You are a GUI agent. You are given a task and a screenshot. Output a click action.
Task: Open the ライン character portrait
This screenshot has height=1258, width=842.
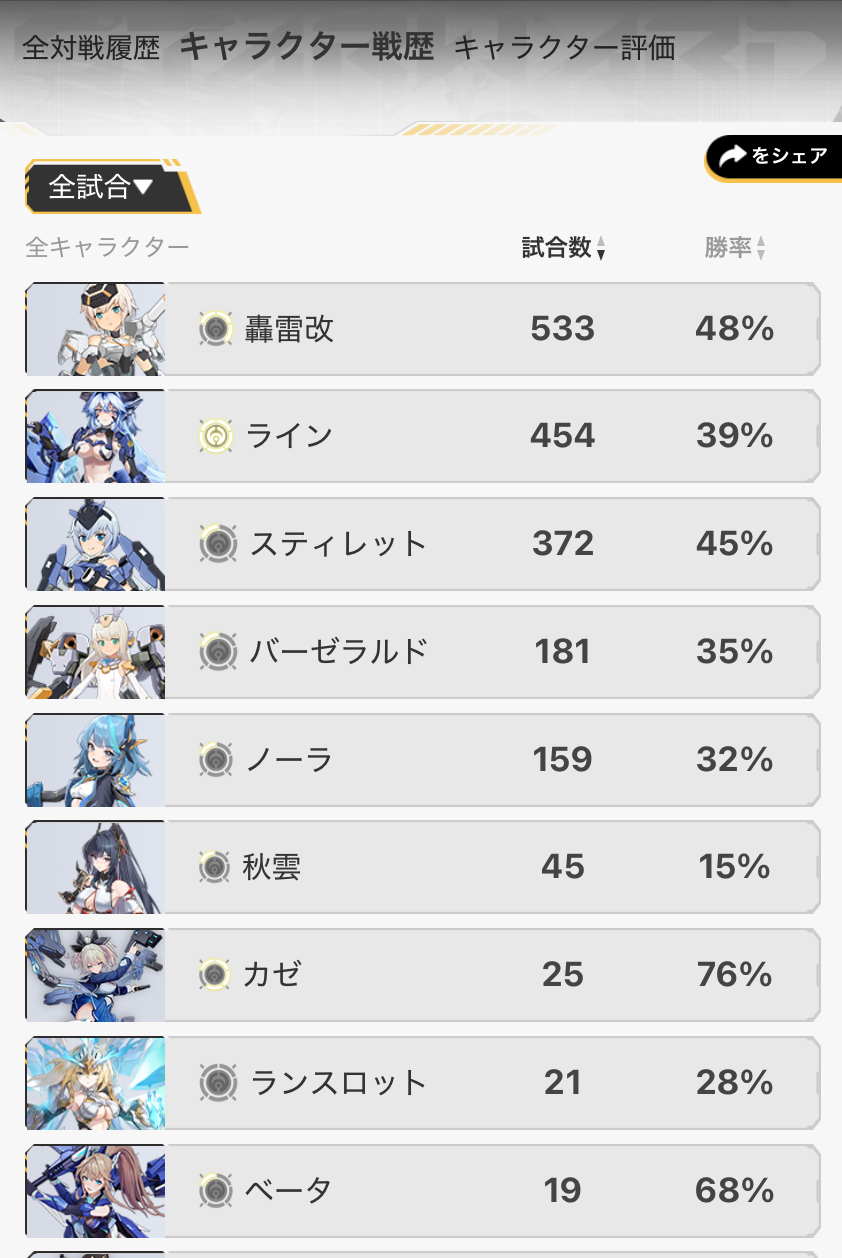96,437
